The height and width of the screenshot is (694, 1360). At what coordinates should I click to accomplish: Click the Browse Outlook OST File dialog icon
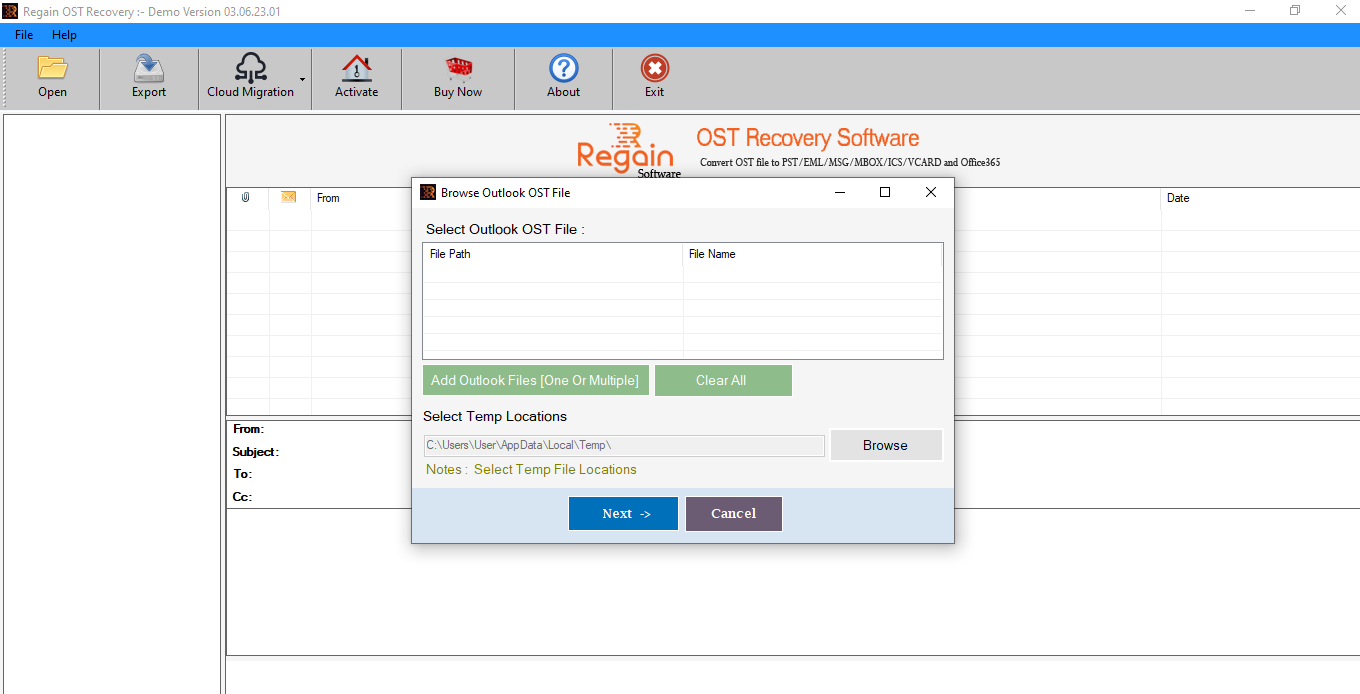428,192
